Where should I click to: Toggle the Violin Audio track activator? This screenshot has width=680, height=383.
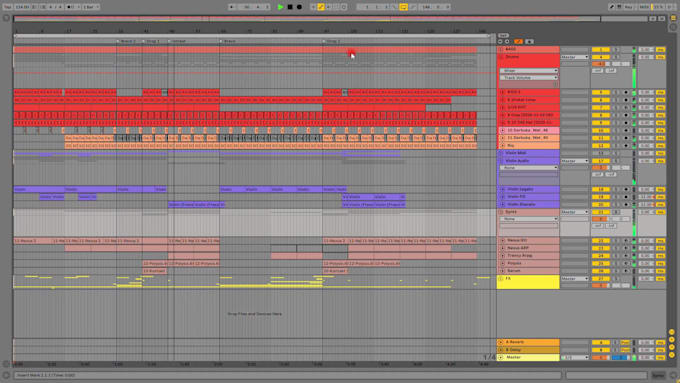click(601, 161)
